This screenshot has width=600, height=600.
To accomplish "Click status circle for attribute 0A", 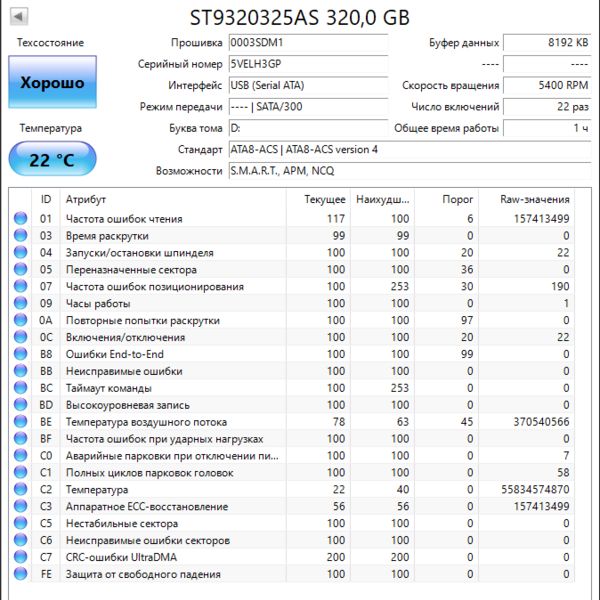I will click(x=21, y=320).
